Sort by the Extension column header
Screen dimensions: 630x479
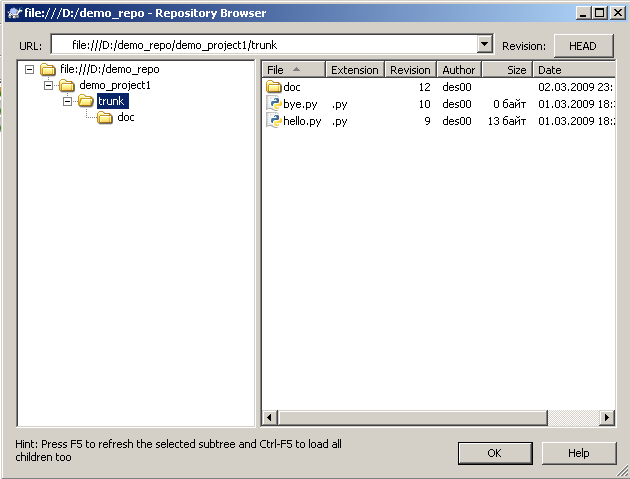coord(355,70)
